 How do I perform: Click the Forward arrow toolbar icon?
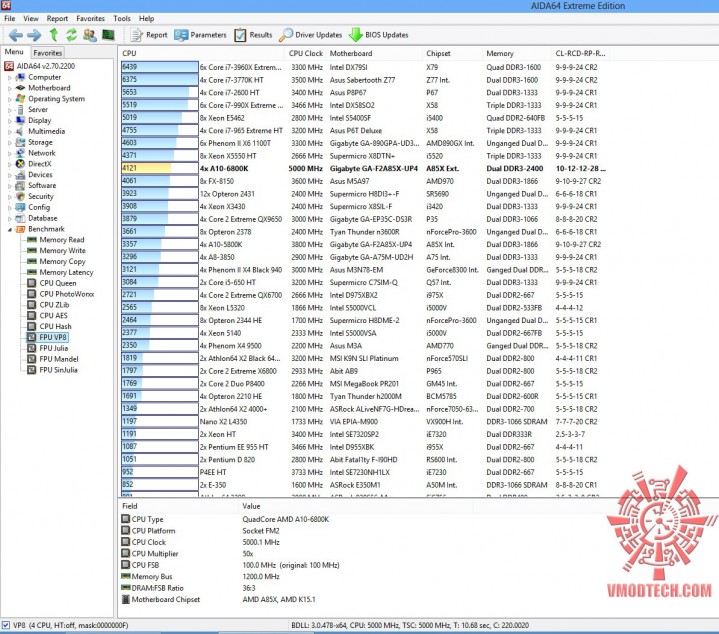pyautogui.click(x=34, y=35)
